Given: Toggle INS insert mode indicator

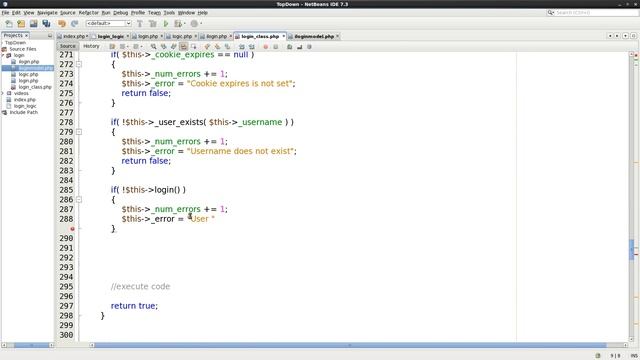Looking at the screenshot, I should coord(634,356).
